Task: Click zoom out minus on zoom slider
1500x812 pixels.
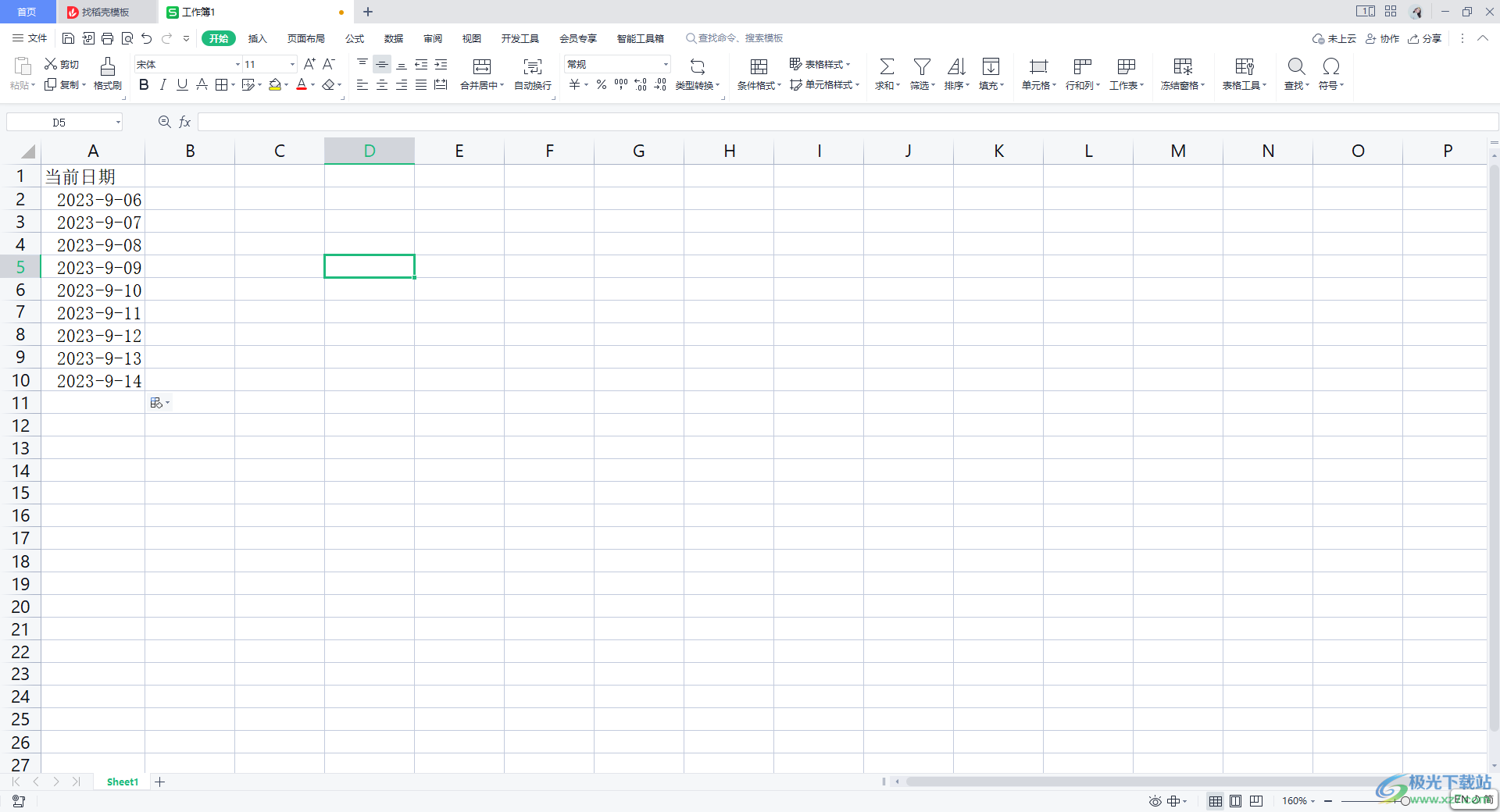Action: pos(1328,801)
